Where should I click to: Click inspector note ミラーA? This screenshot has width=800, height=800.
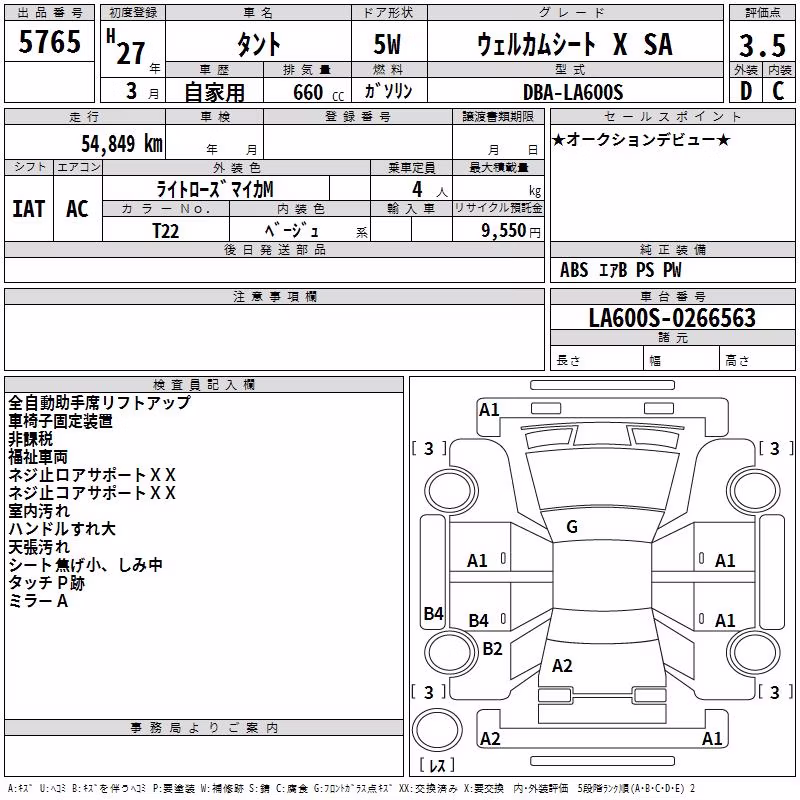coord(38,601)
